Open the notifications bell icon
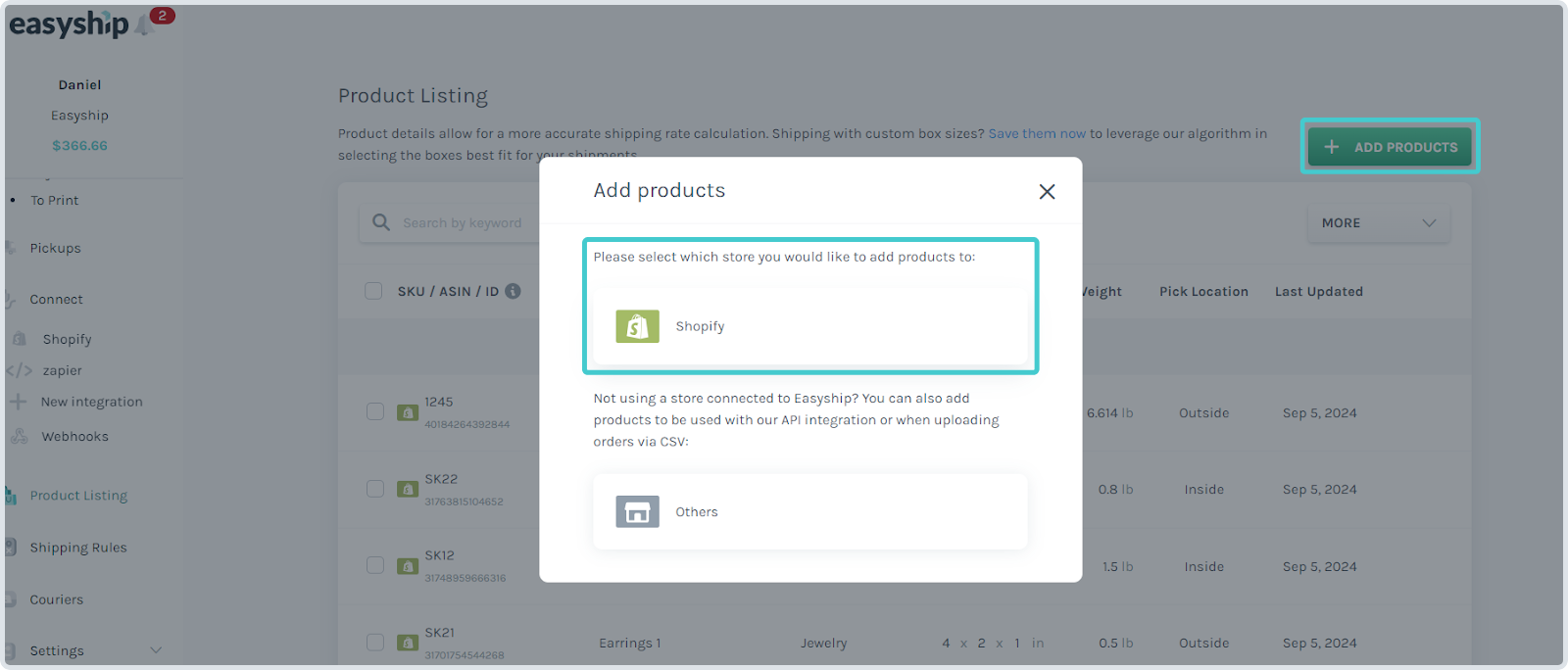Screen dimensions: 1568x670 point(145,24)
